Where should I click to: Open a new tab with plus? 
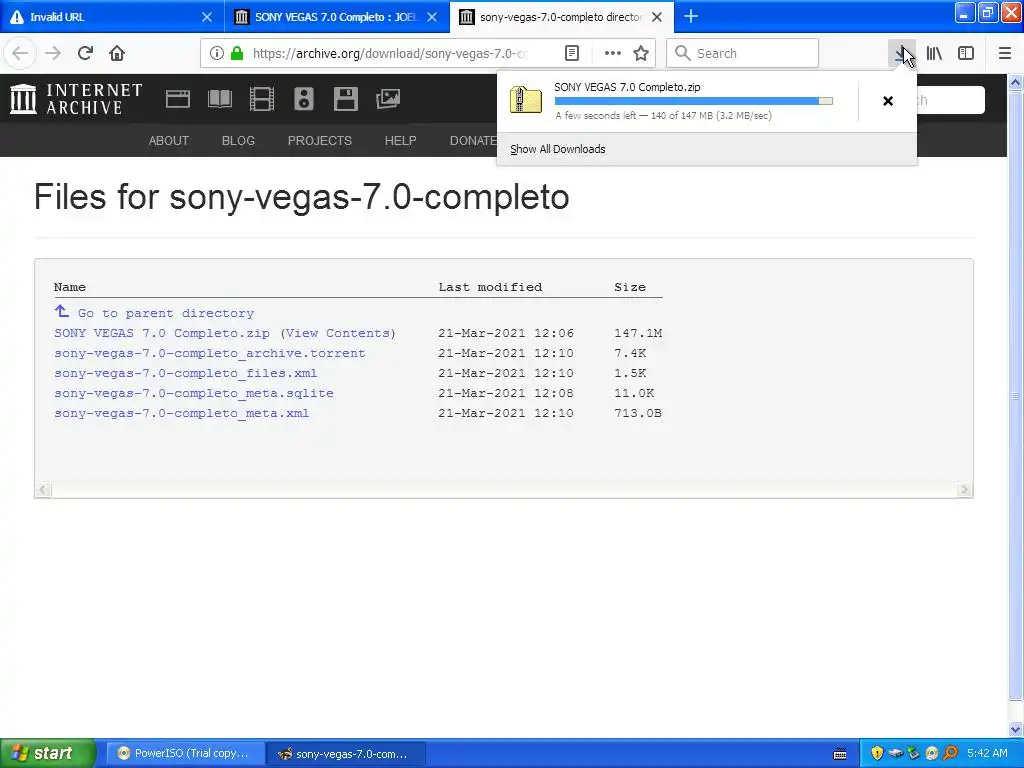coord(691,17)
